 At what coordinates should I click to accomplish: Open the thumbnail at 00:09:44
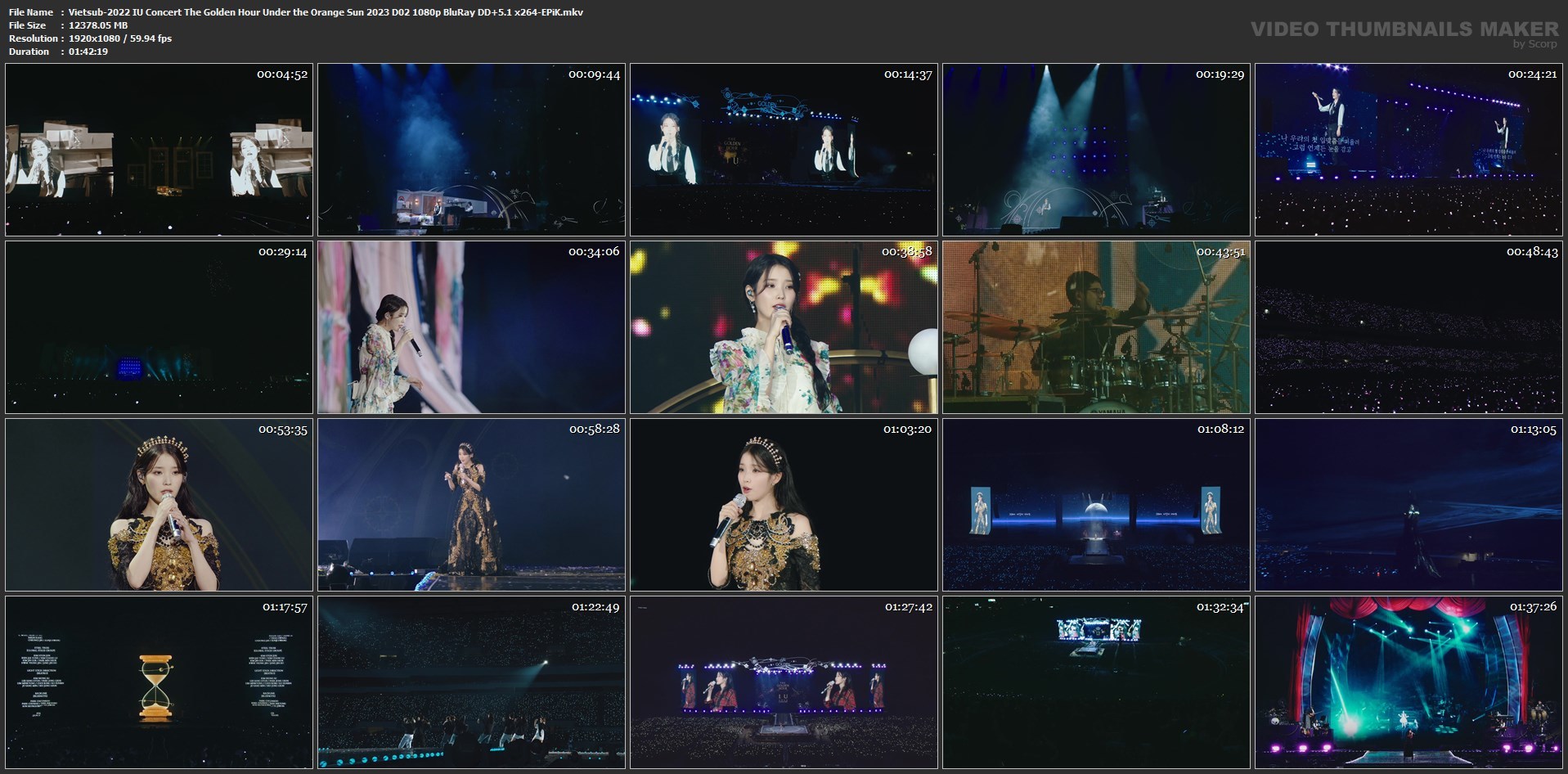(x=471, y=150)
